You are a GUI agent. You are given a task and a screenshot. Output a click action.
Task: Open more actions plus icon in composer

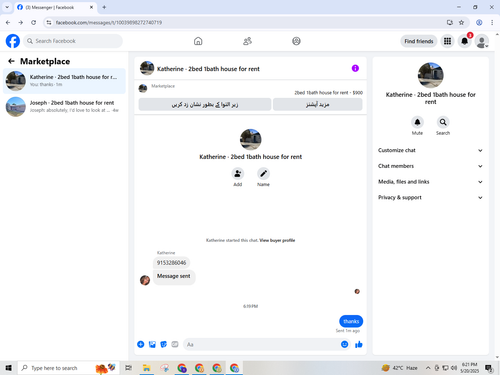[141, 344]
